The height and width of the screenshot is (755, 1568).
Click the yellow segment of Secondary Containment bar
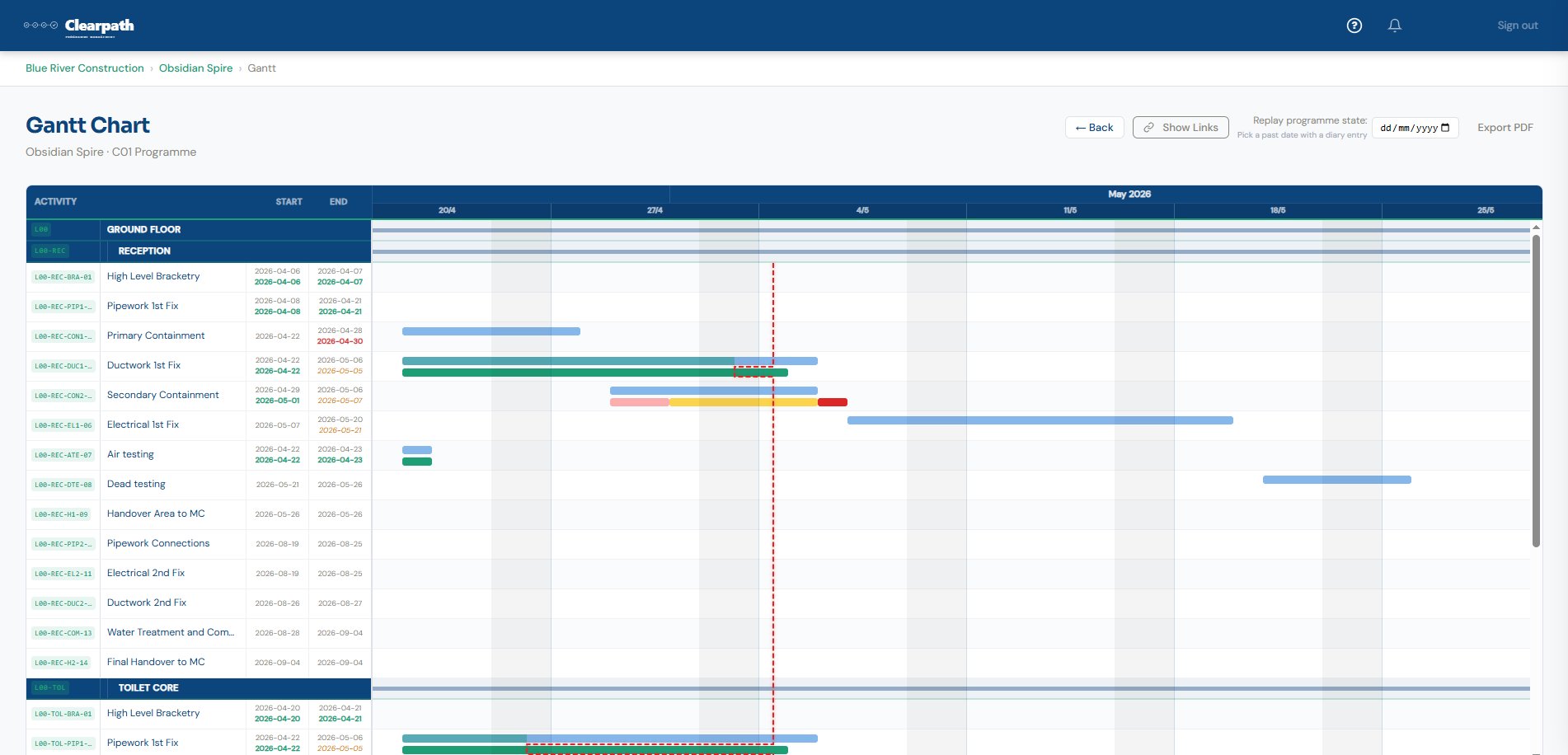click(744, 402)
